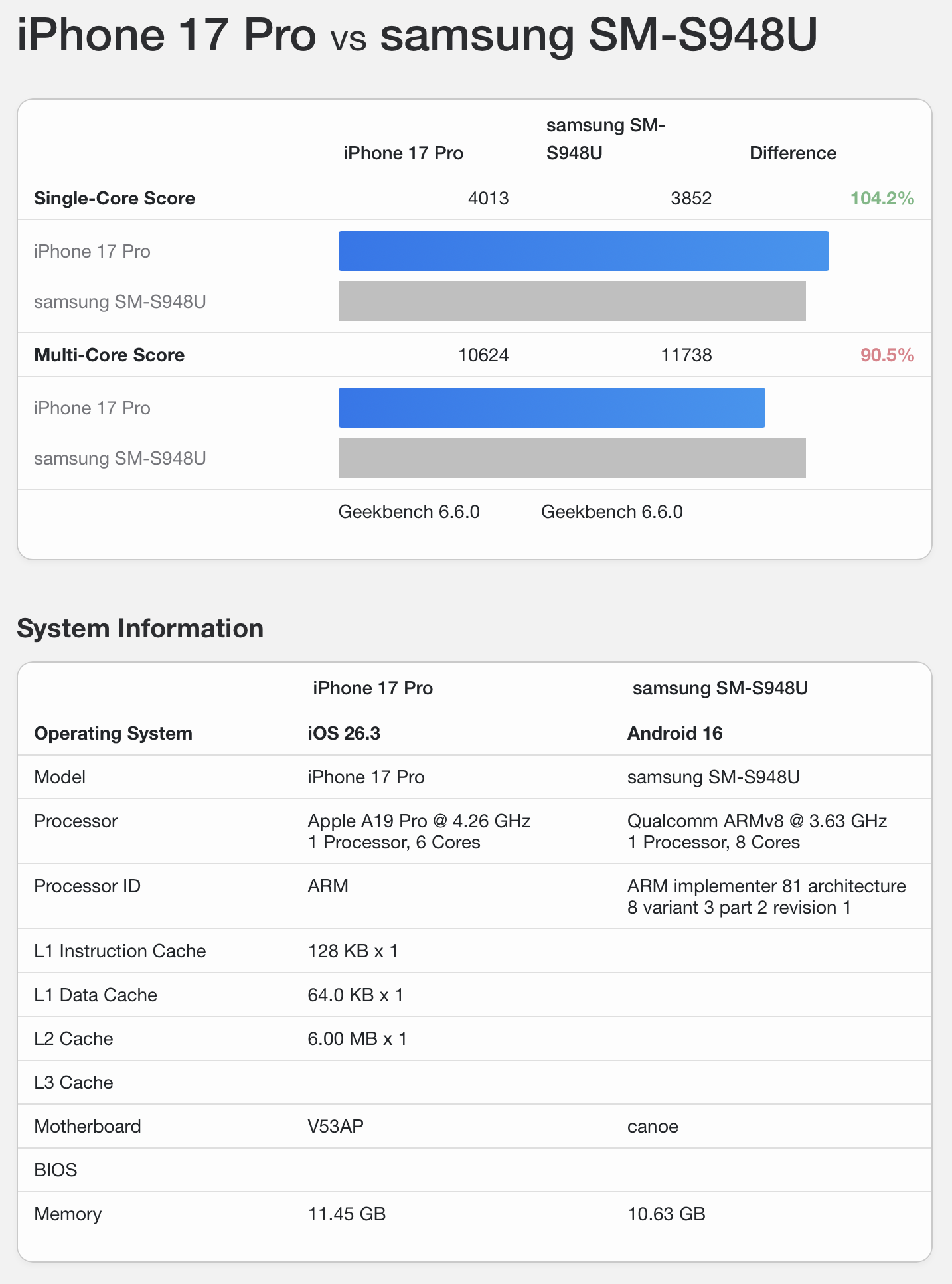Image resolution: width=952 pixels, height=1284 pixels.
Task: Click the L2 Cache label
Action: pyautogui.click(x=74, y=1039)
